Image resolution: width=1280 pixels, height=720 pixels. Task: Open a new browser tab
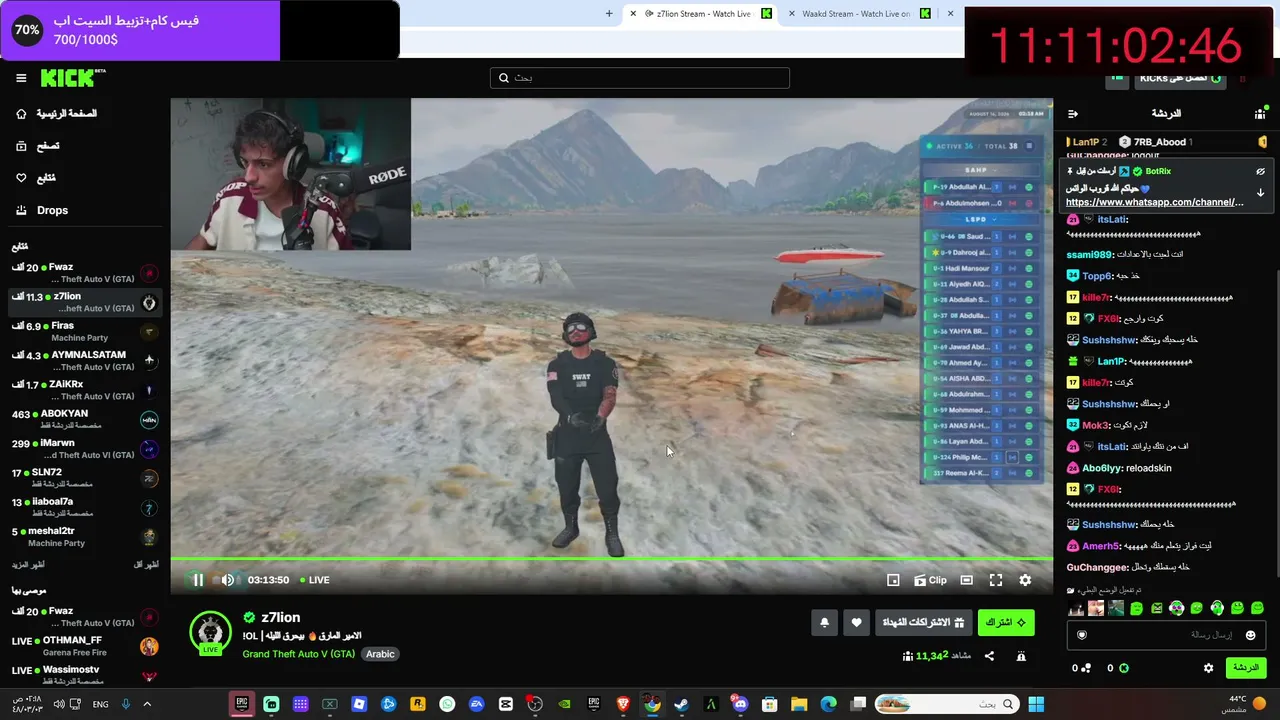point(609,14)
